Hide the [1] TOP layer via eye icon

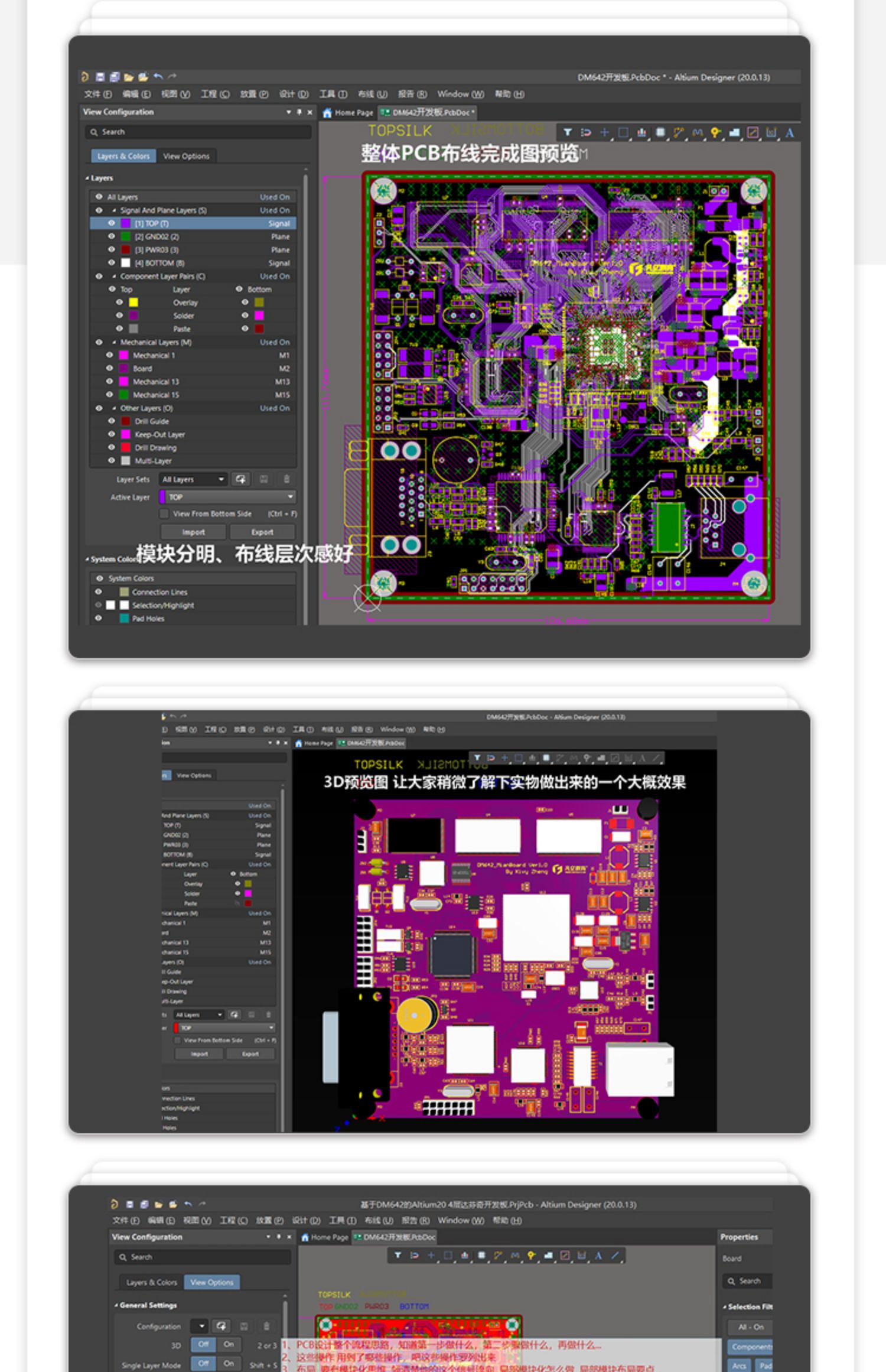pos(111,223)
